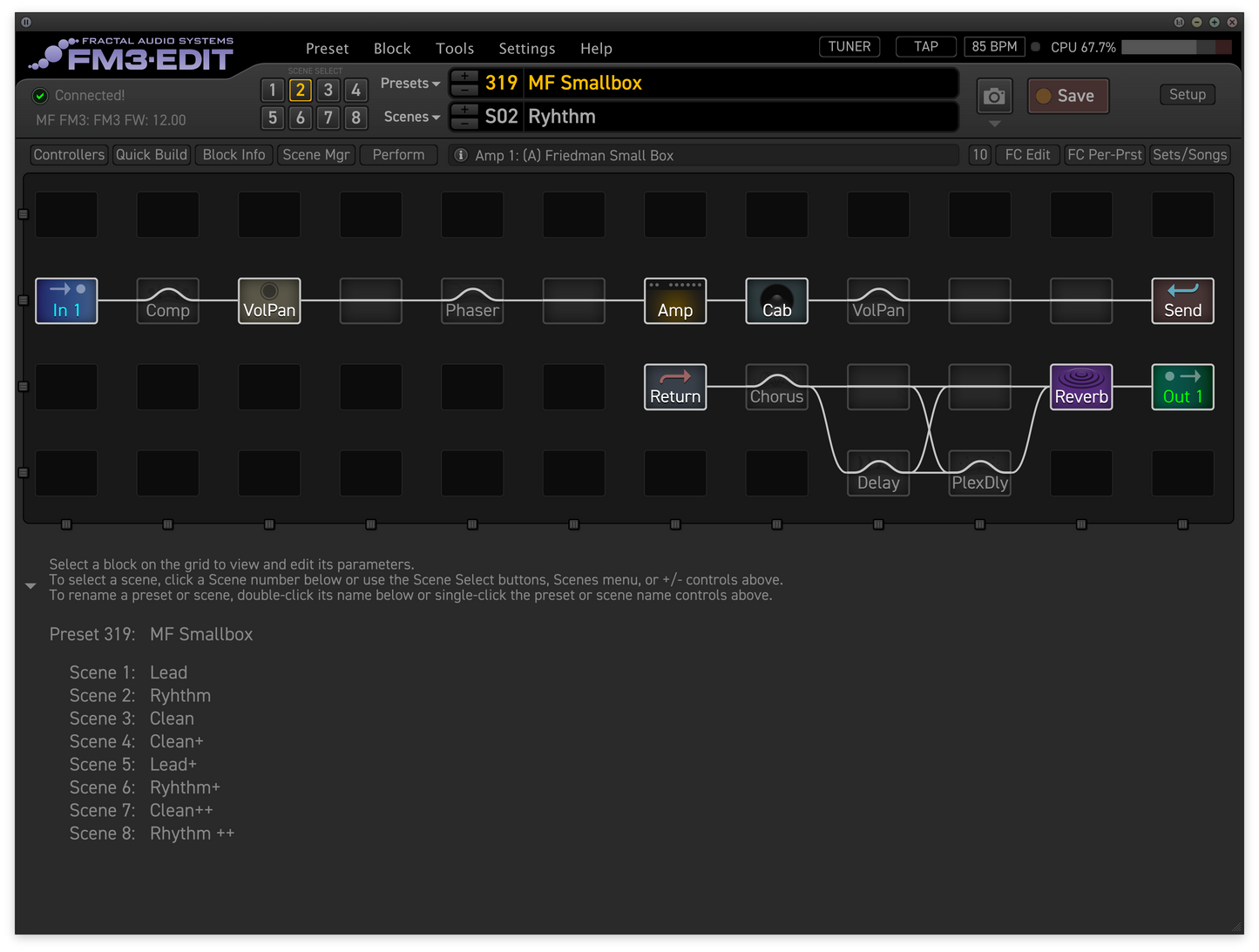Click the camera snapshot icon

pos(994,96)
